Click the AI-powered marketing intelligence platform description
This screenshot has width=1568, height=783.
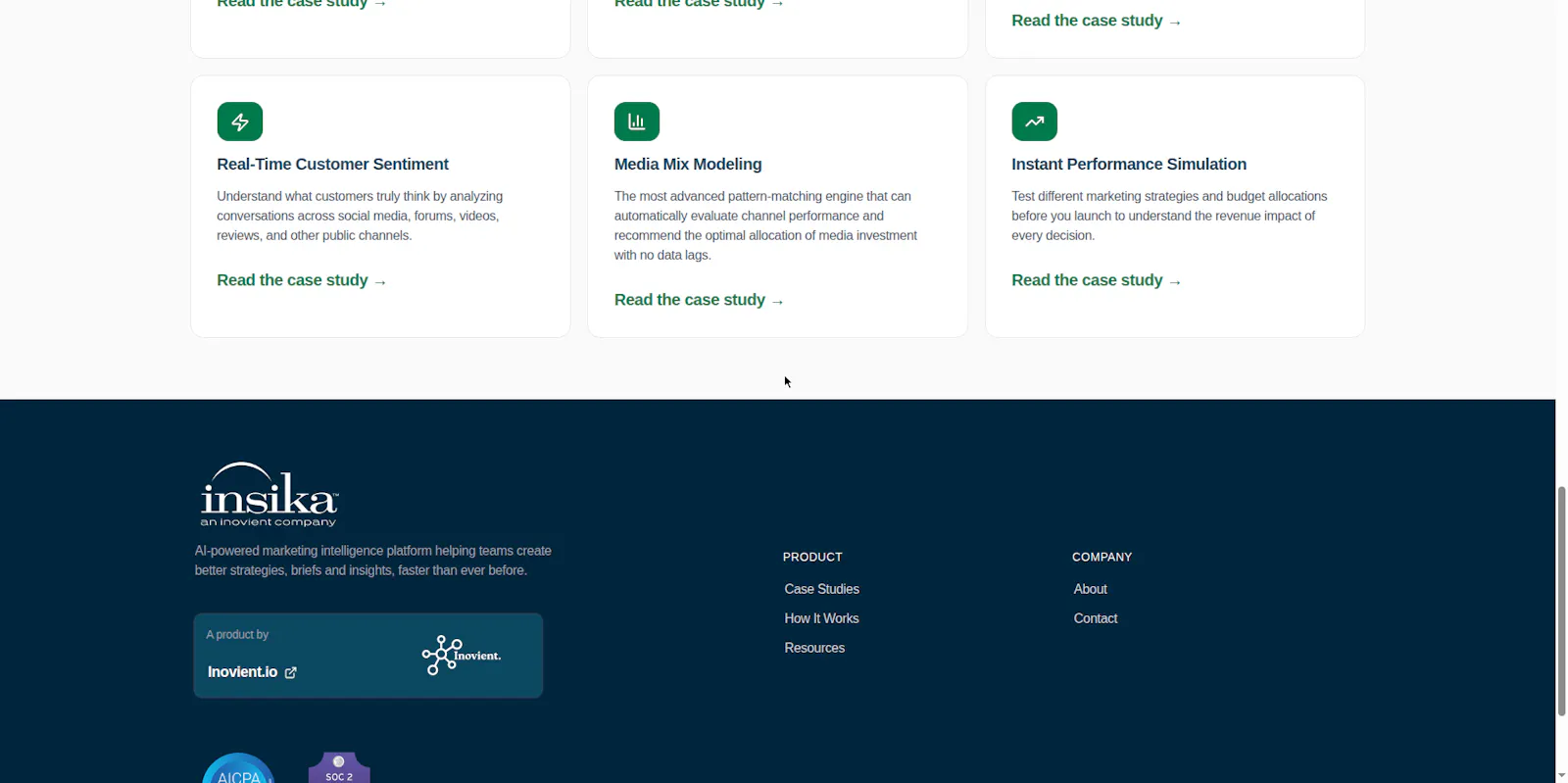pos(373,561)
